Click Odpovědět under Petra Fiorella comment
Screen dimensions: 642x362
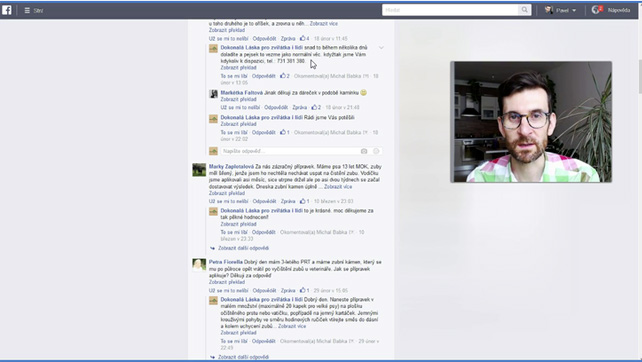pos(264,290)
